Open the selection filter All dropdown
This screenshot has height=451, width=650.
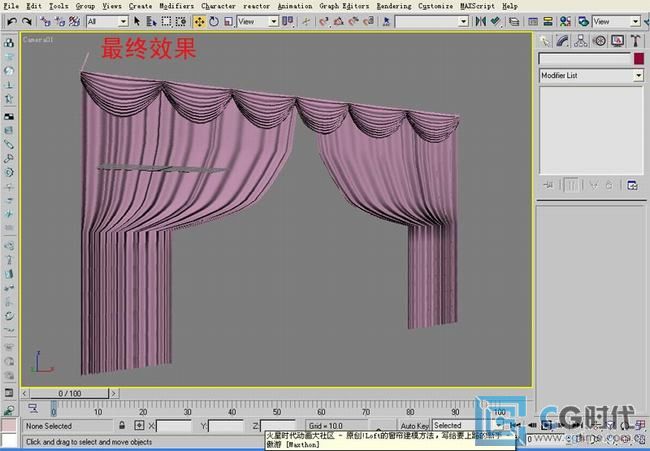tap(107, 21)
